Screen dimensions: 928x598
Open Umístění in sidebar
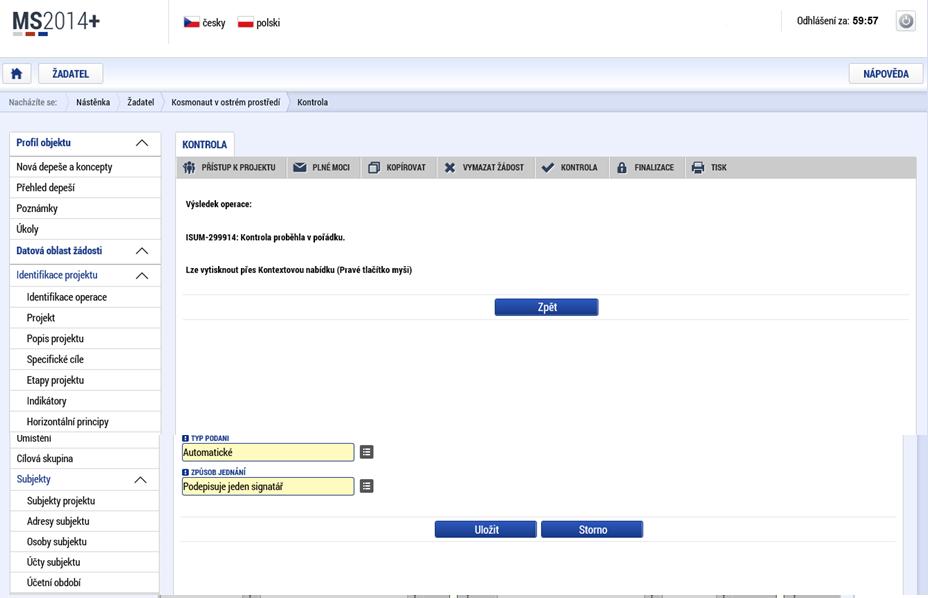[x=85, y=439]
